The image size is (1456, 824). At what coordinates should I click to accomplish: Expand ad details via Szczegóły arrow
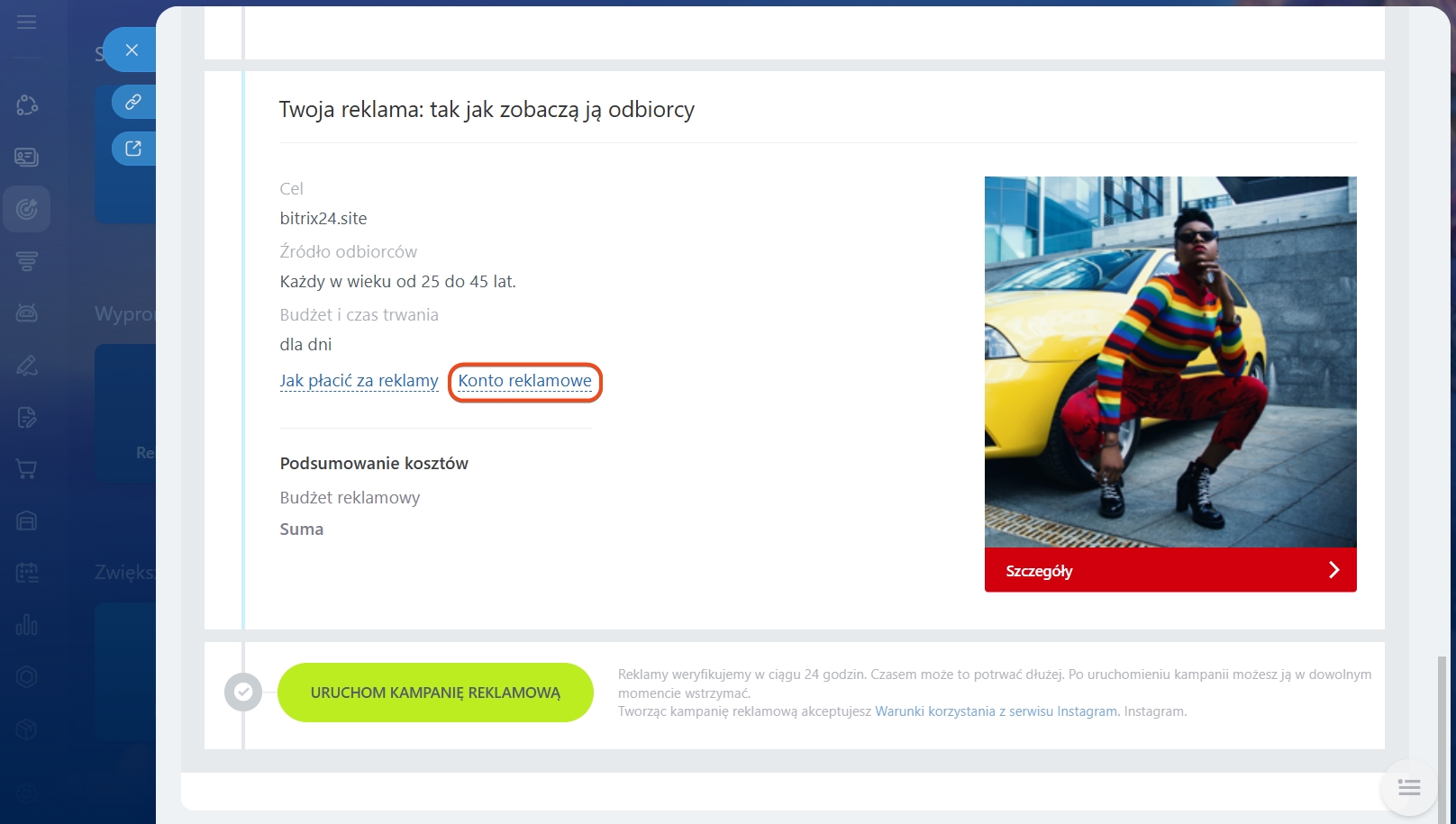point(1333,570)
